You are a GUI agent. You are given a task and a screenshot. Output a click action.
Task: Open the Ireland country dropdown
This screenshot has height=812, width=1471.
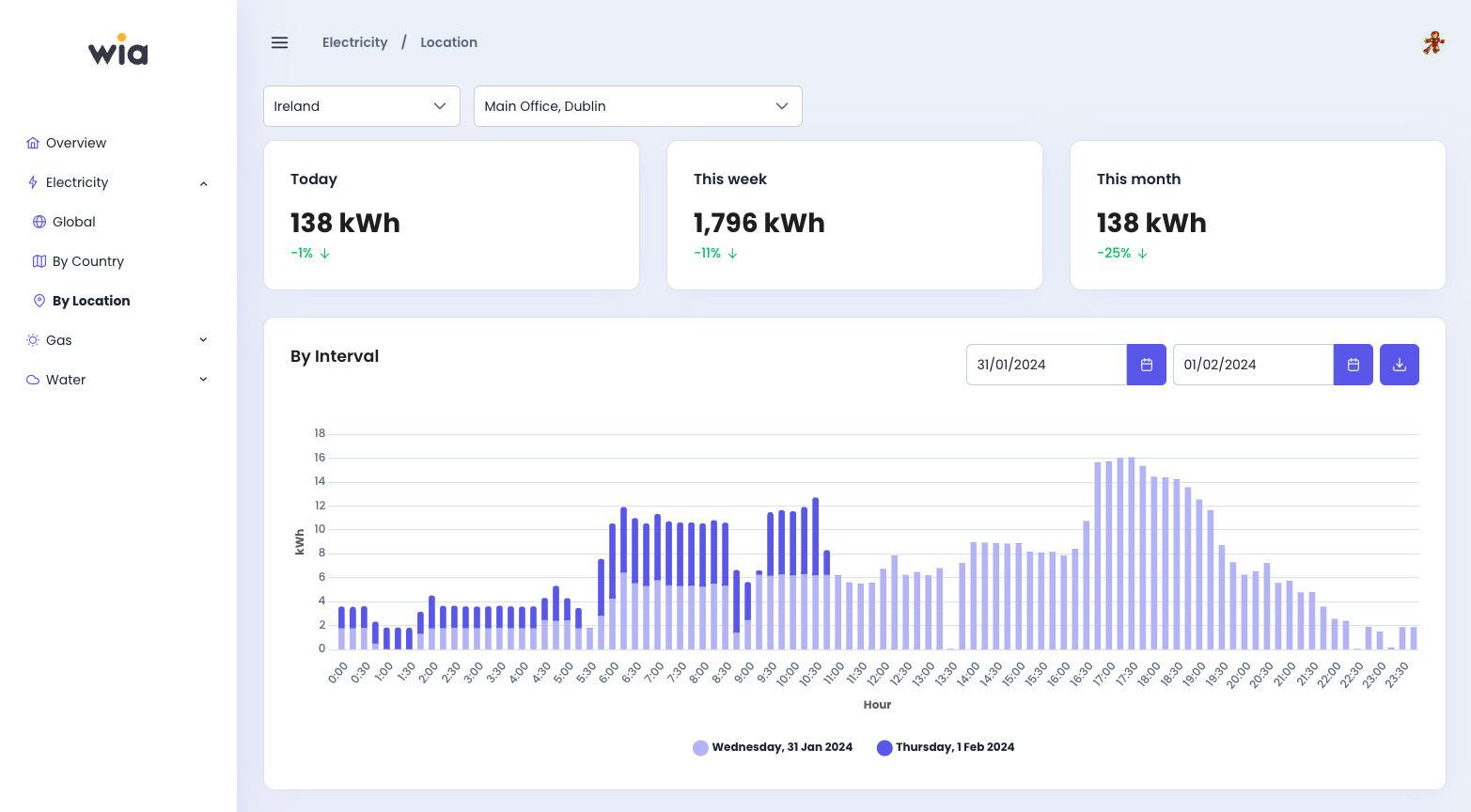pos(362,106)
